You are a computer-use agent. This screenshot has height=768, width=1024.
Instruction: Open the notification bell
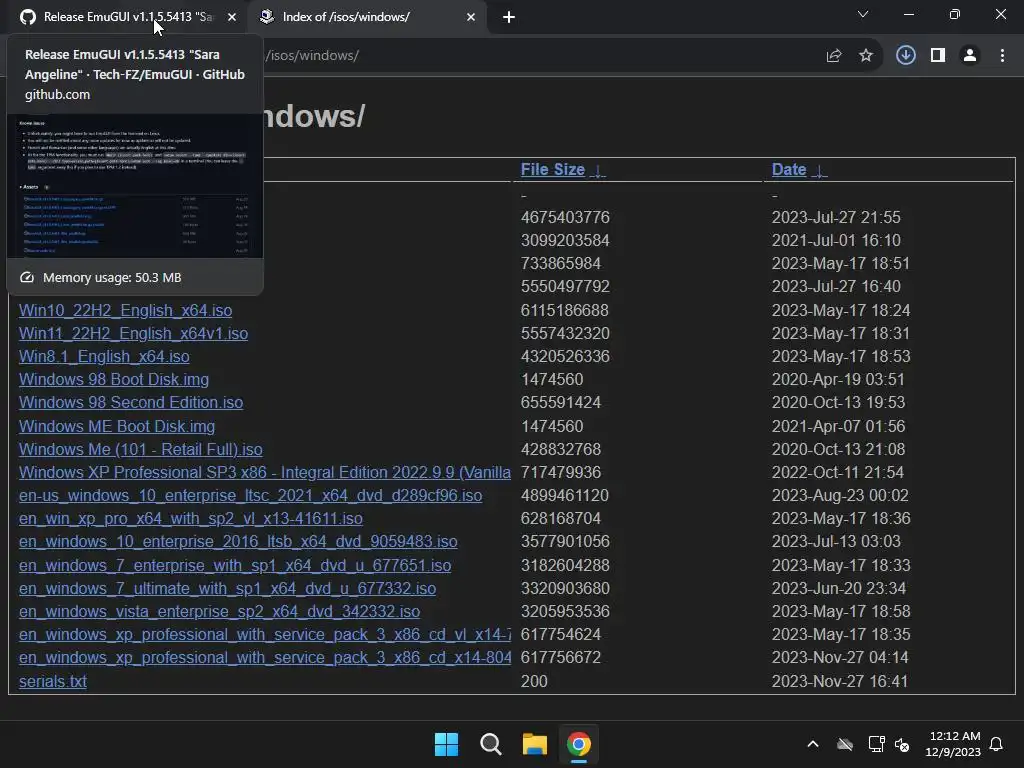click(997, 744)
